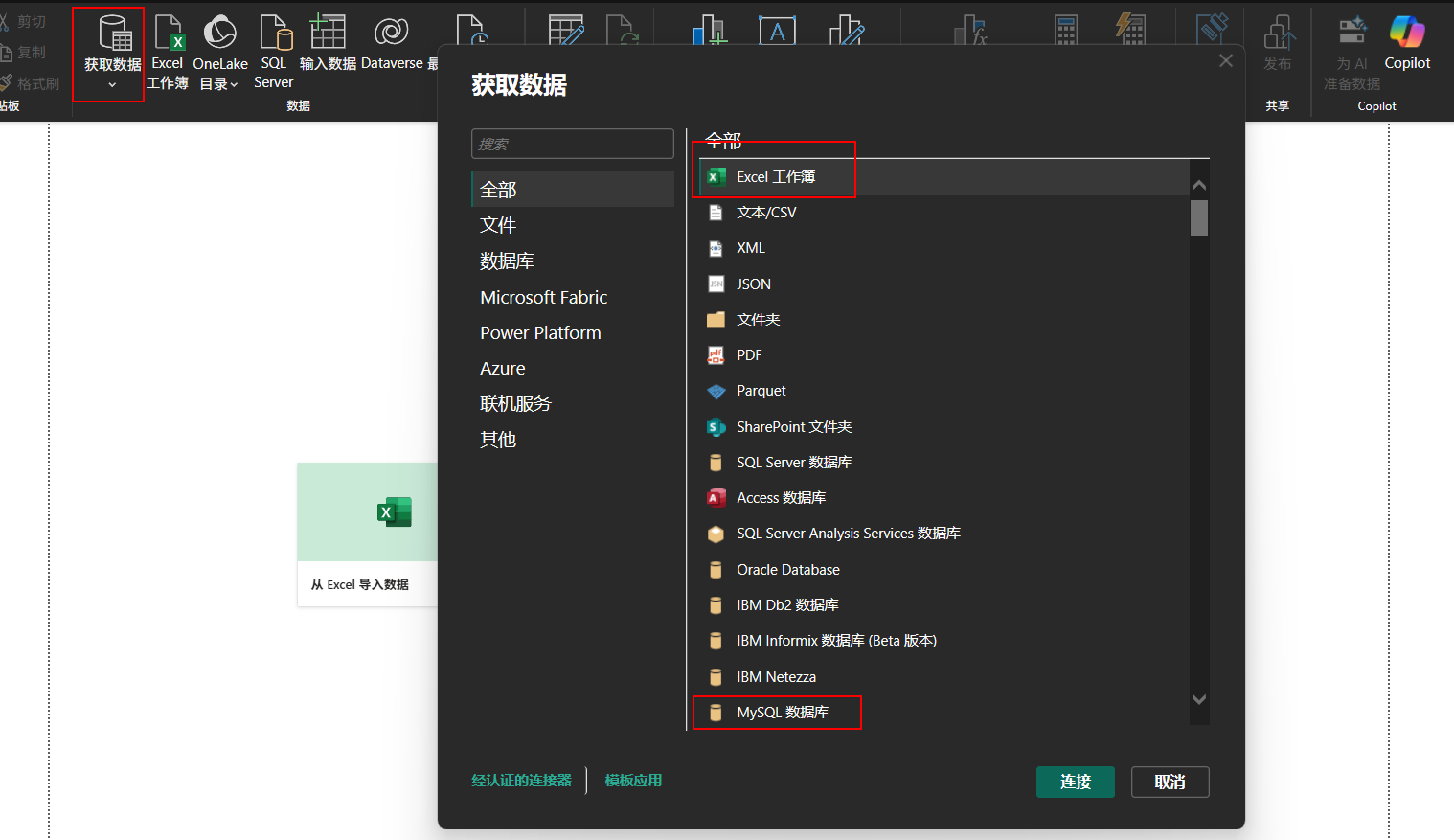1454x840 pixels.
Task: Choose the SQL Server 数据库 connector
Action: (x=943, y=463)
